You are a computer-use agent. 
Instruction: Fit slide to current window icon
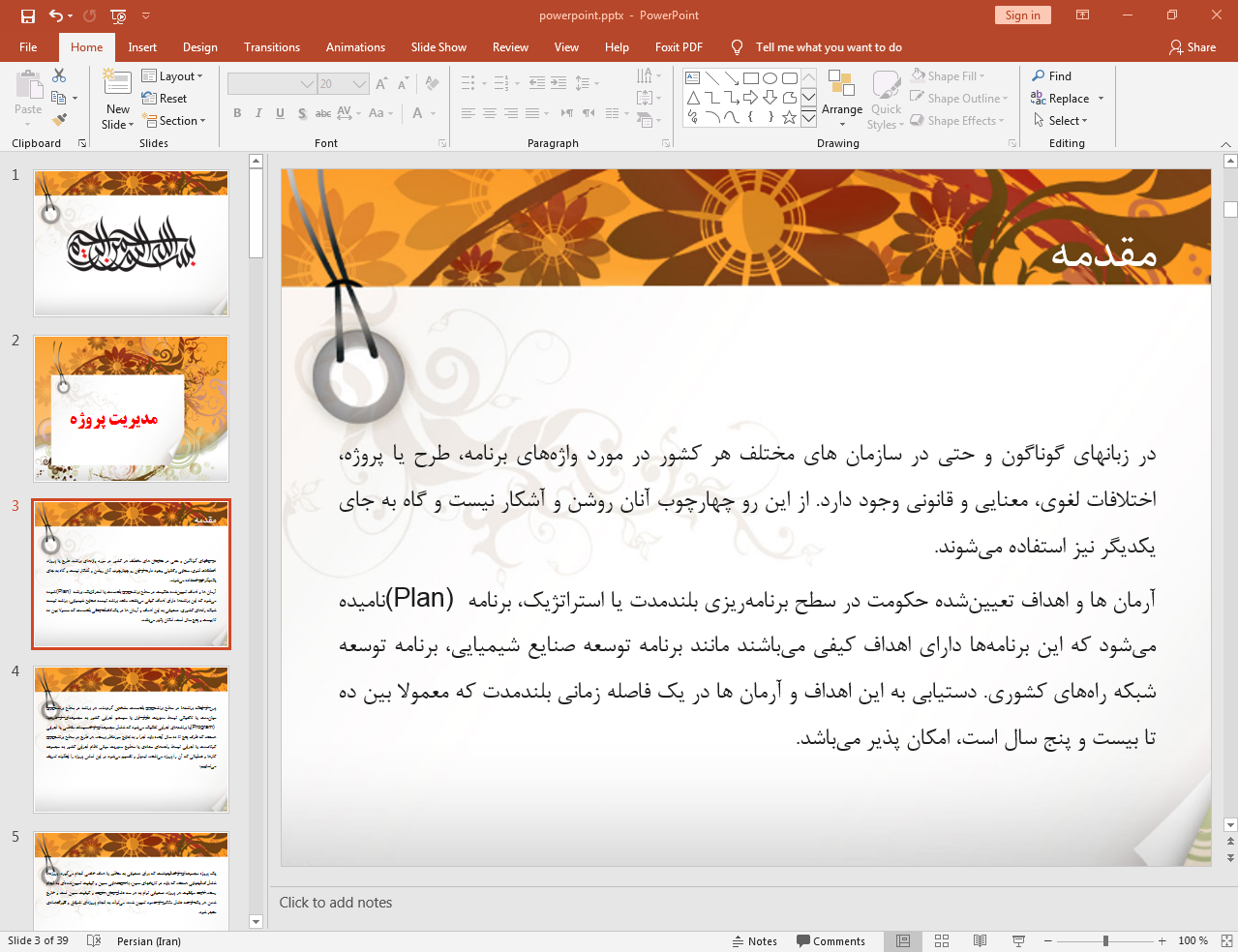tap(1225, 940)
